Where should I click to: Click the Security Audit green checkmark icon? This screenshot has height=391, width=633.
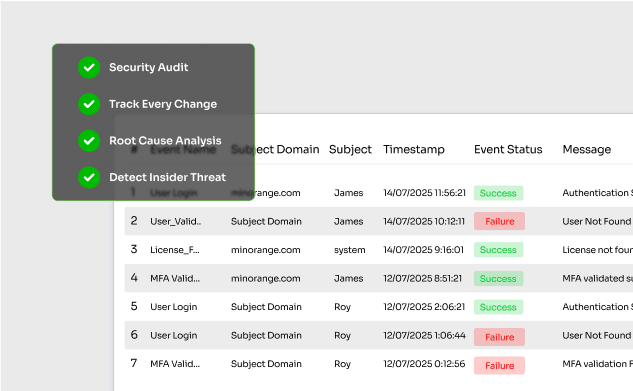(89, 67)
